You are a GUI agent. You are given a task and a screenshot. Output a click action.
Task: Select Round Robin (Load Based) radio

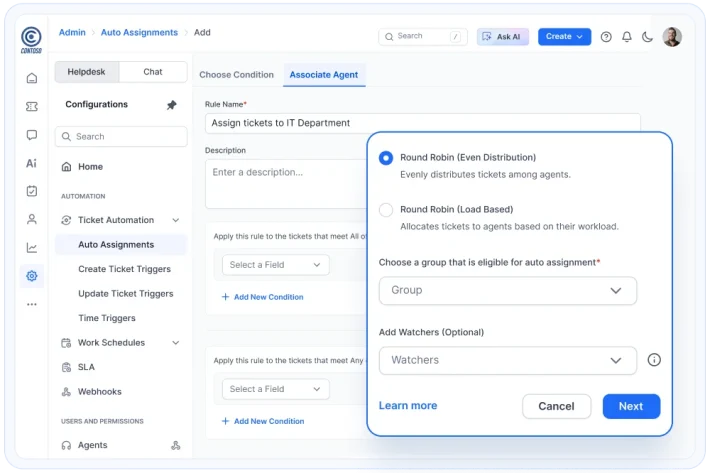tap(386, 210)
